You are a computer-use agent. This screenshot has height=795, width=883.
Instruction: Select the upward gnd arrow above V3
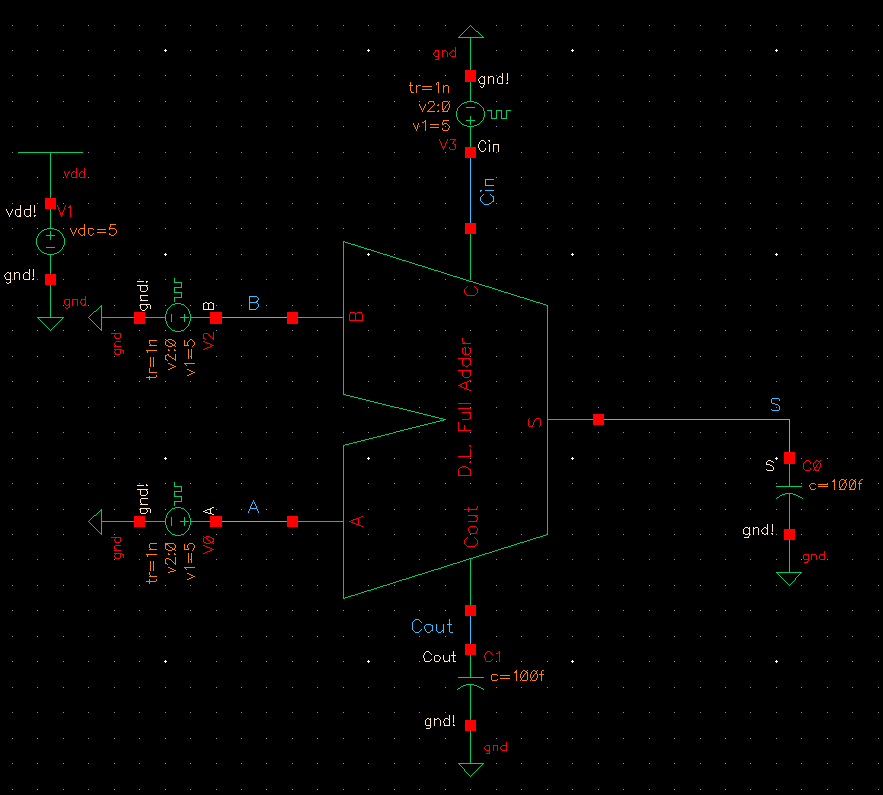point(470,31)
